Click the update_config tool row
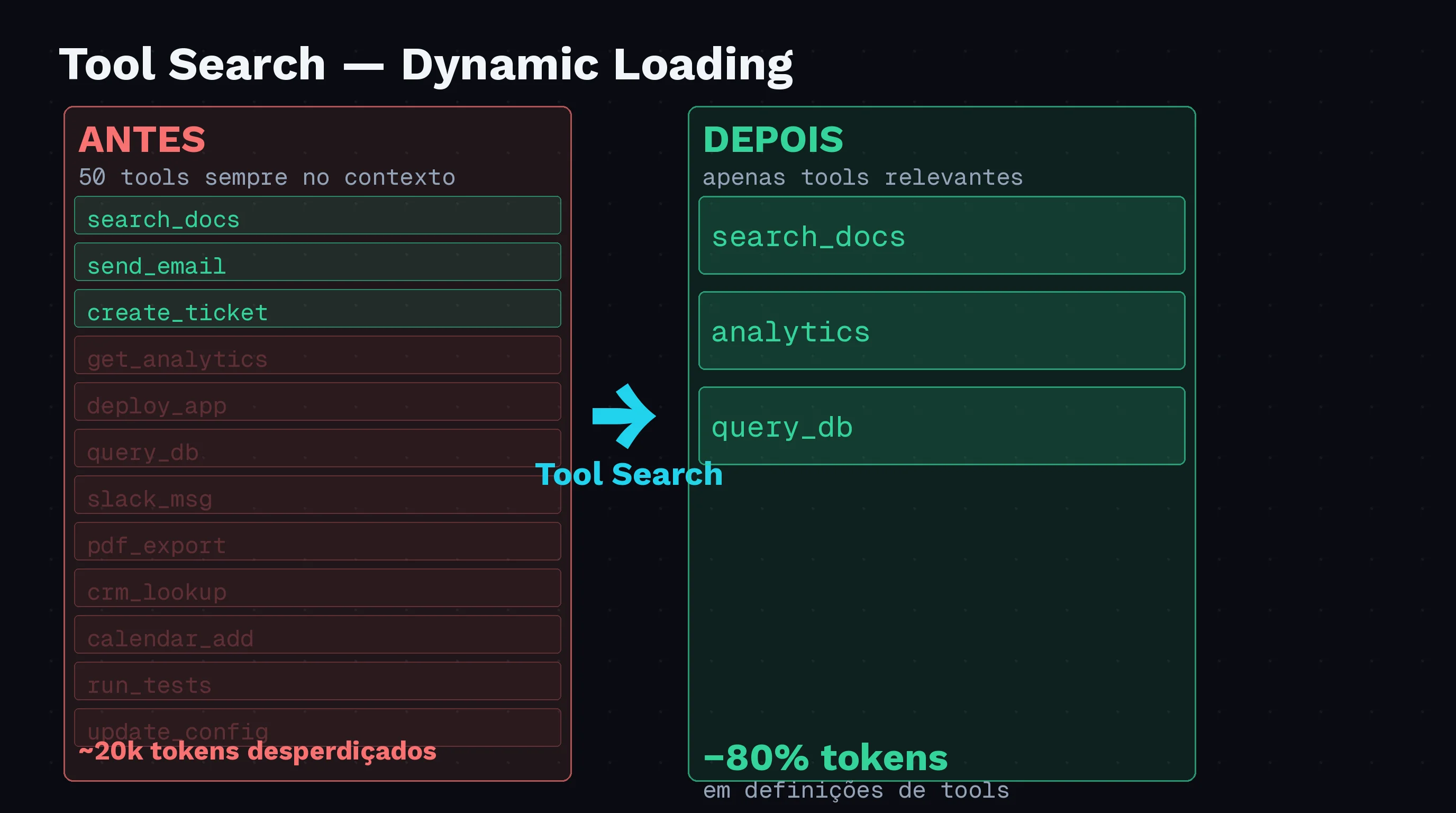The width and height of the screenshot is (1456, 813). [317, 727]
